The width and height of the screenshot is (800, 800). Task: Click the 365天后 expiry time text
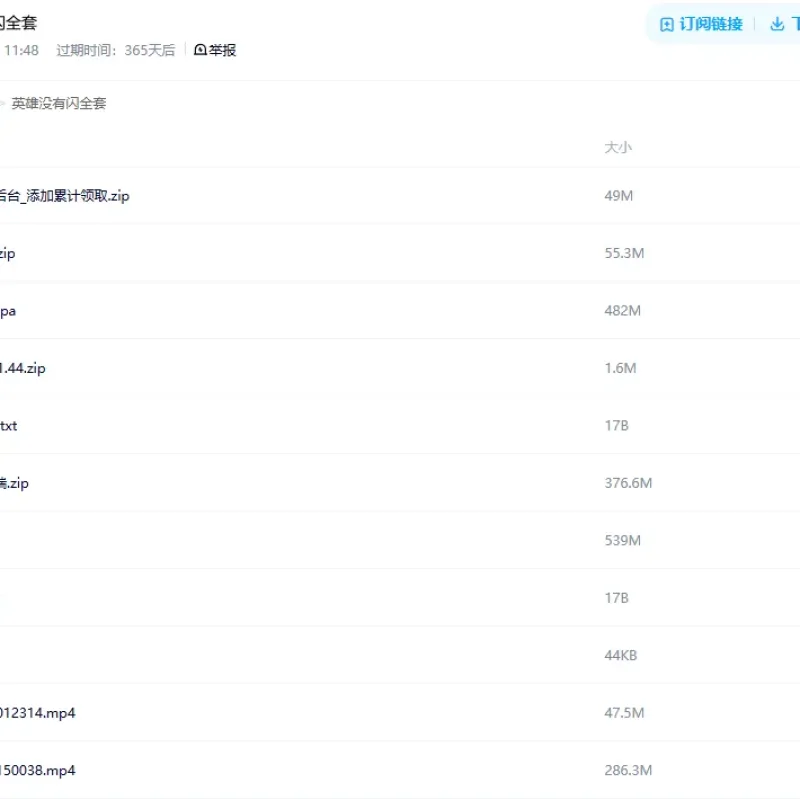coord(149,50)
